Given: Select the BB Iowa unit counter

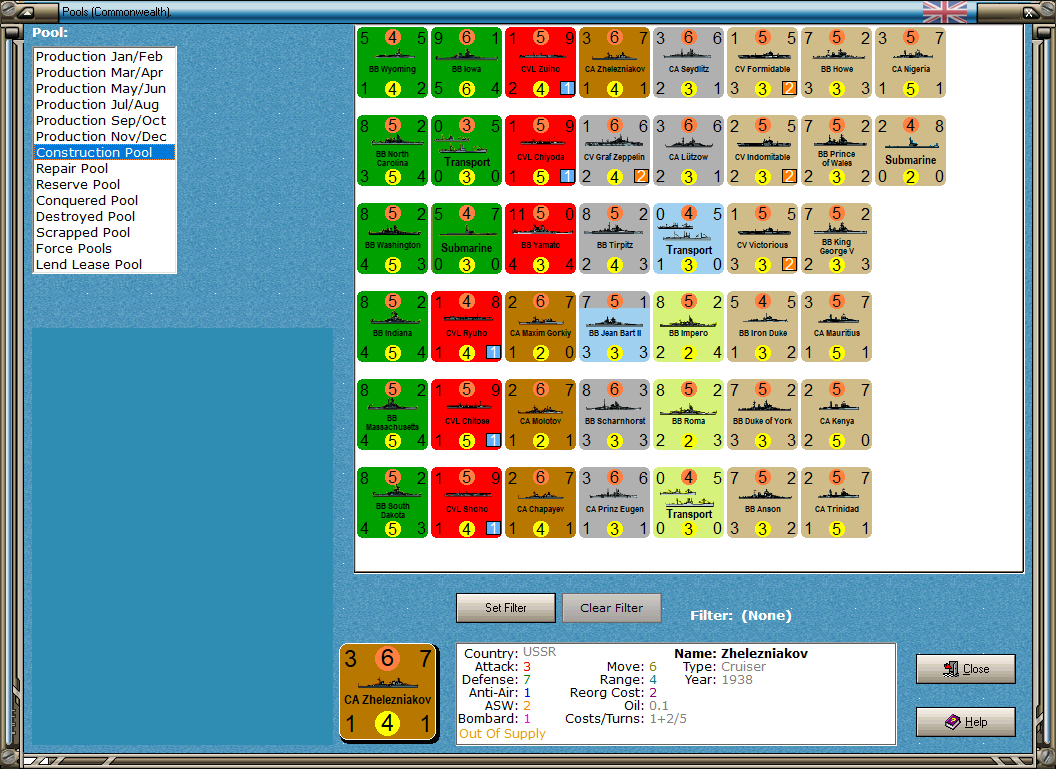Looking at the screenshot, I should click(x=467, y=63).
